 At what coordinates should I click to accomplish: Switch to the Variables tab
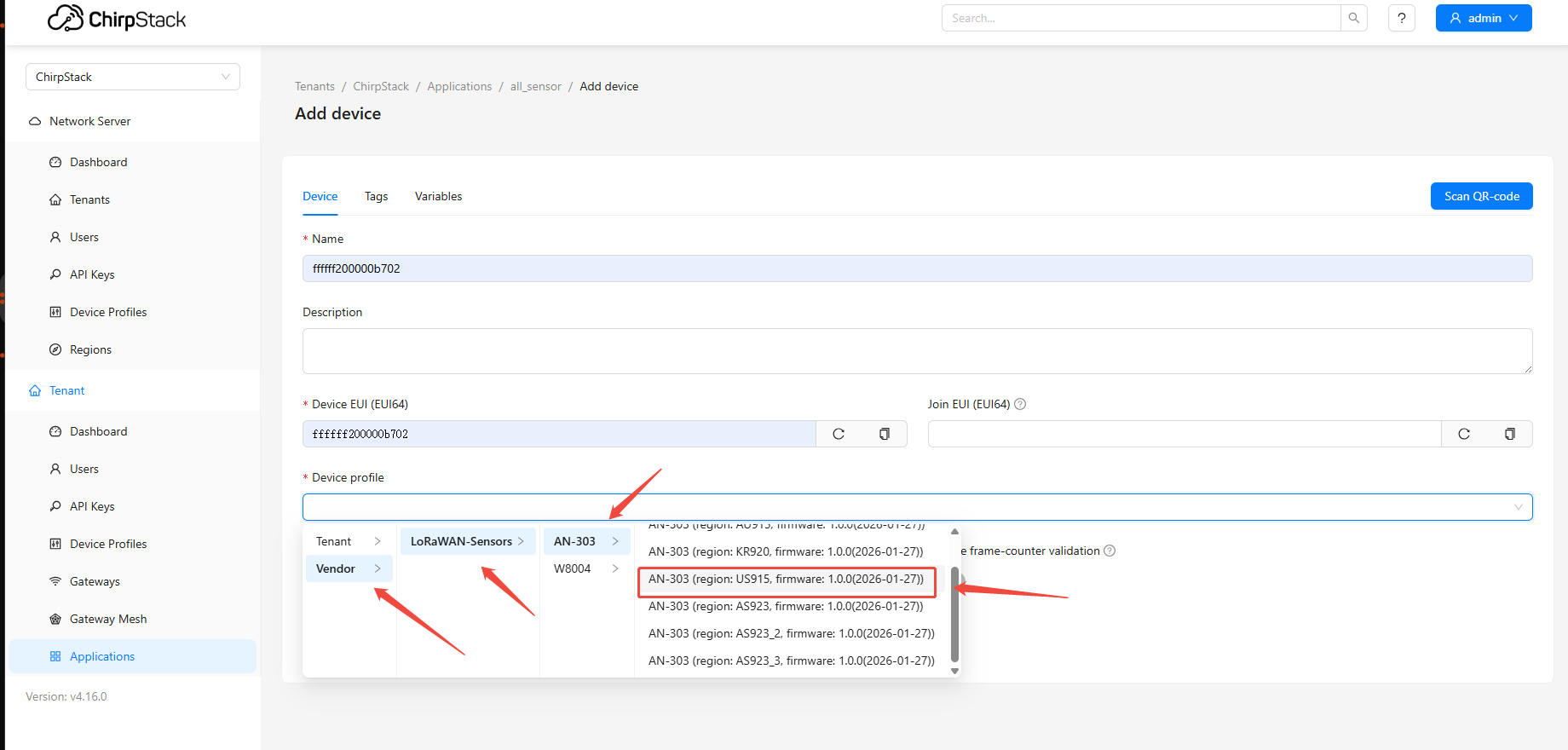coord(438,196)
